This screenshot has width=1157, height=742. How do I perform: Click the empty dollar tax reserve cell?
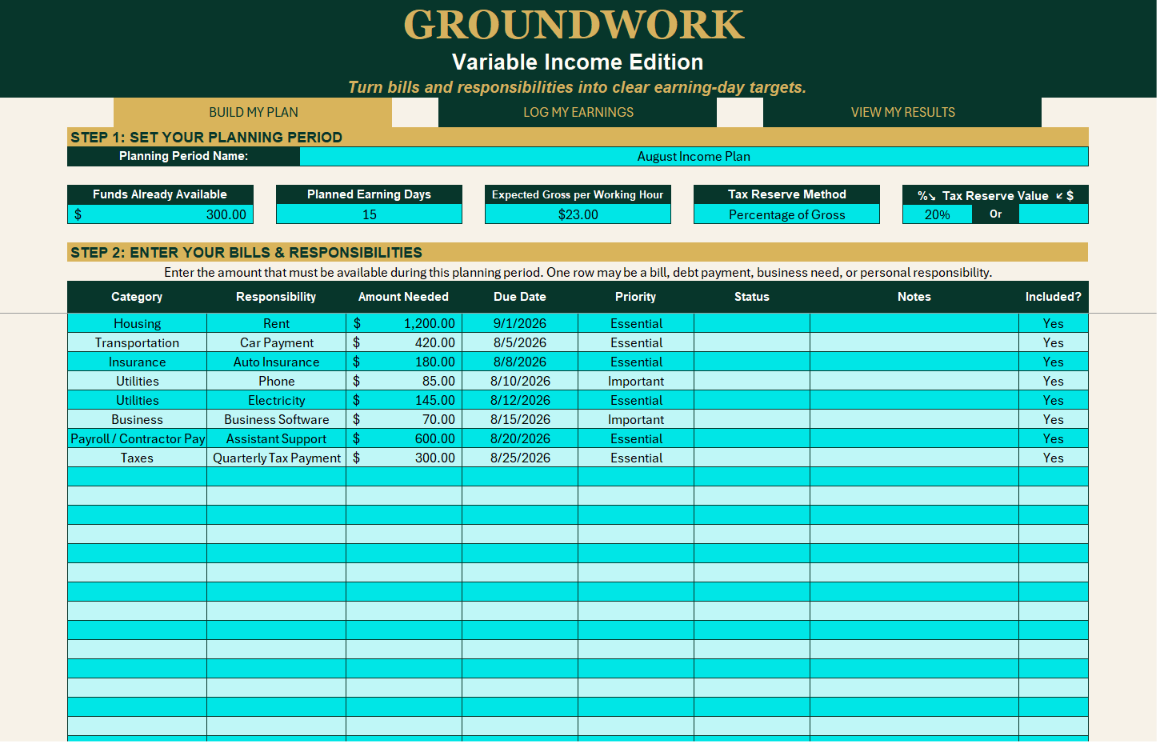[1054, 214]
